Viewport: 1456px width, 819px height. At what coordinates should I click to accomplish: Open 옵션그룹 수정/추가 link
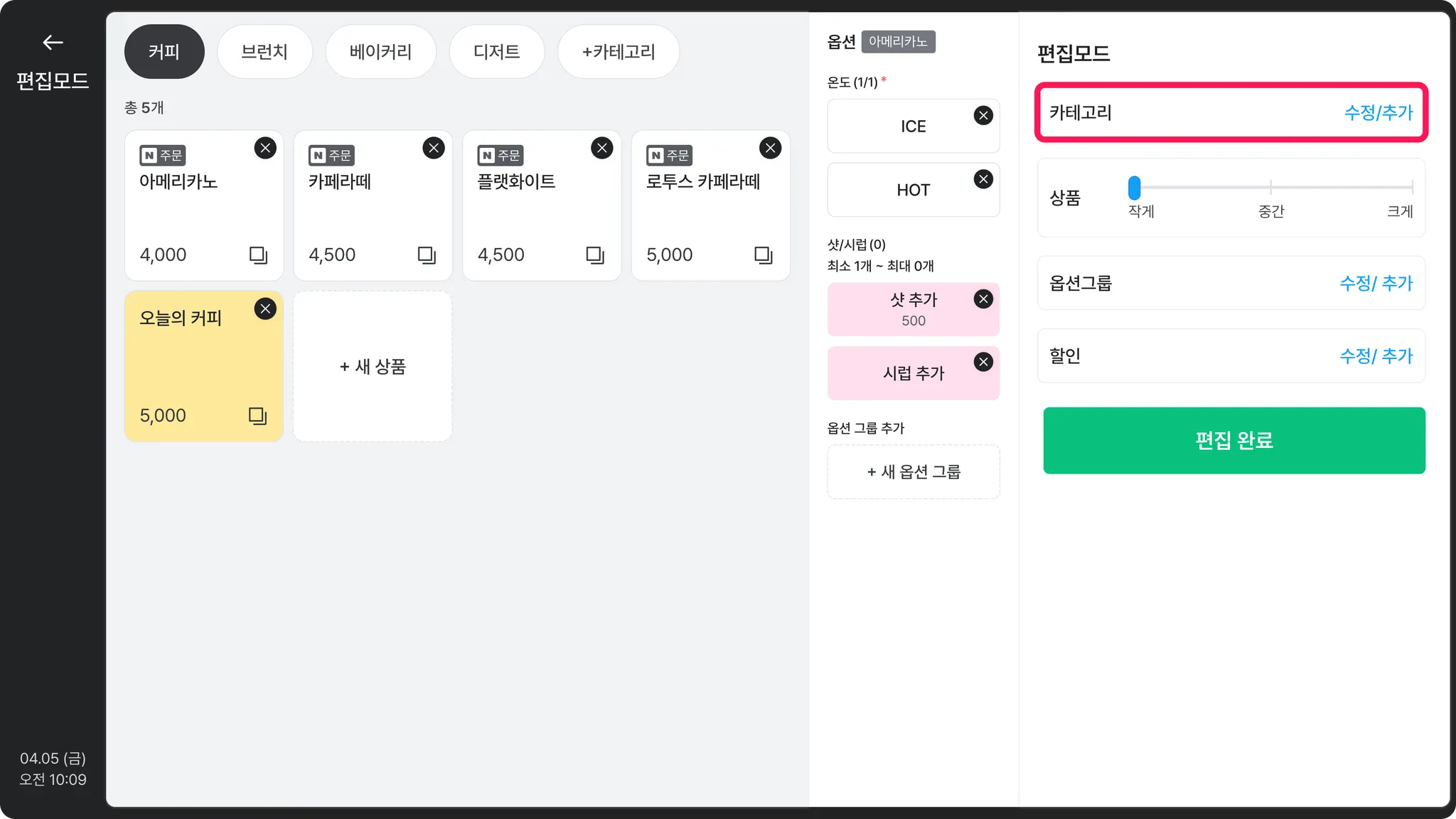[1376, 283]
